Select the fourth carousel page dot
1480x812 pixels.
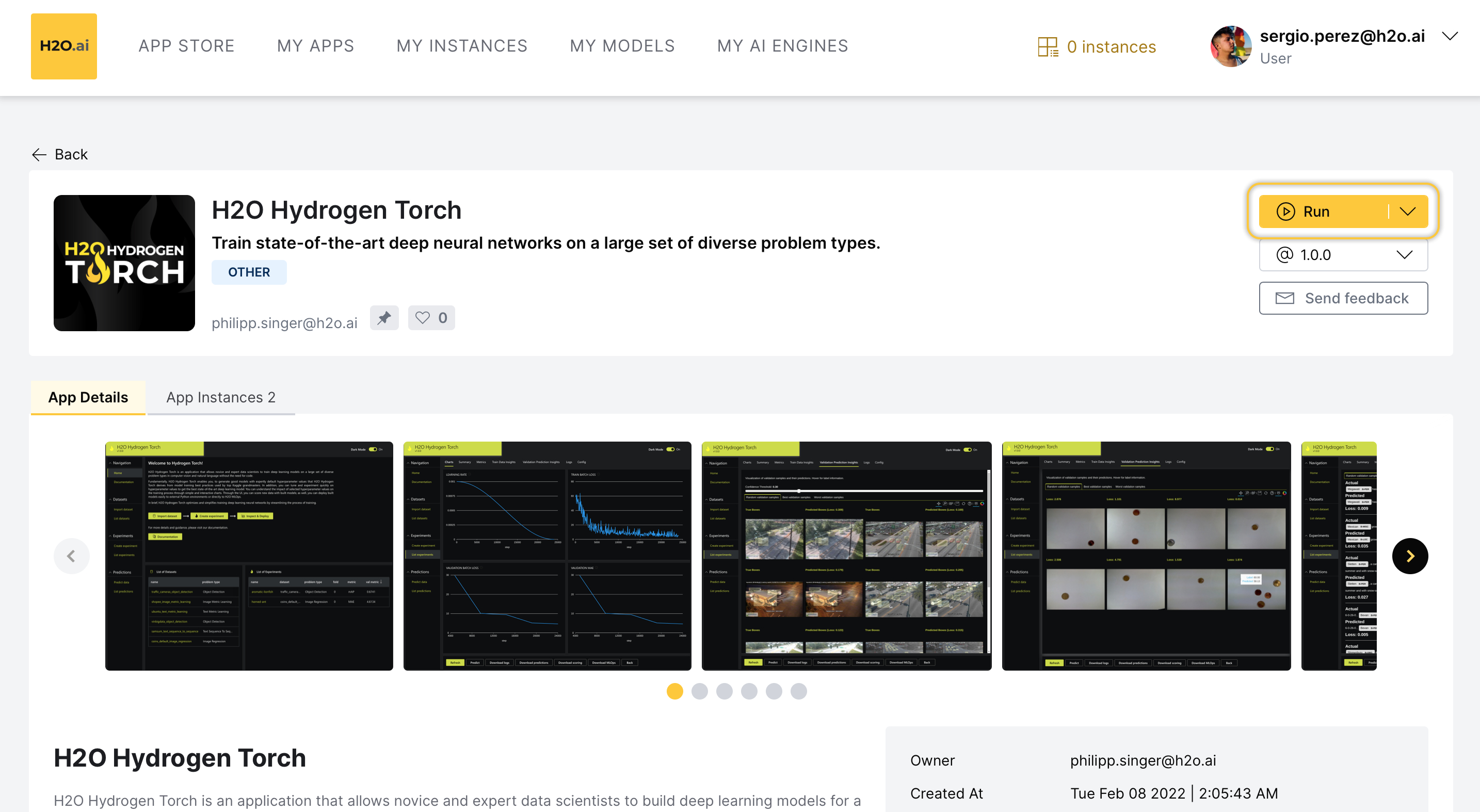click(749, 691)
